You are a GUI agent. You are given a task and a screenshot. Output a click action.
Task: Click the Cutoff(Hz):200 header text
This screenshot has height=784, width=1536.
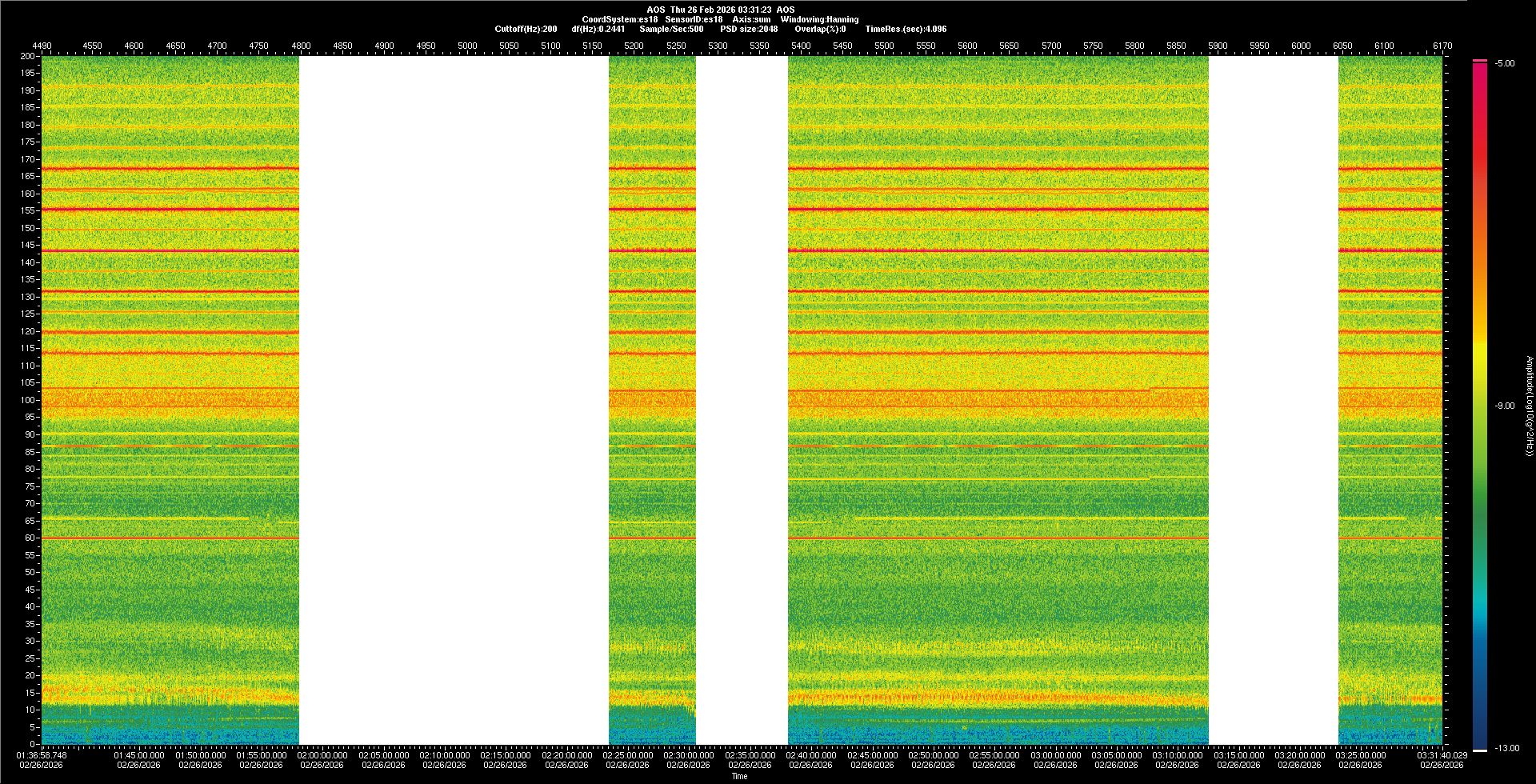tap(526, 29)
